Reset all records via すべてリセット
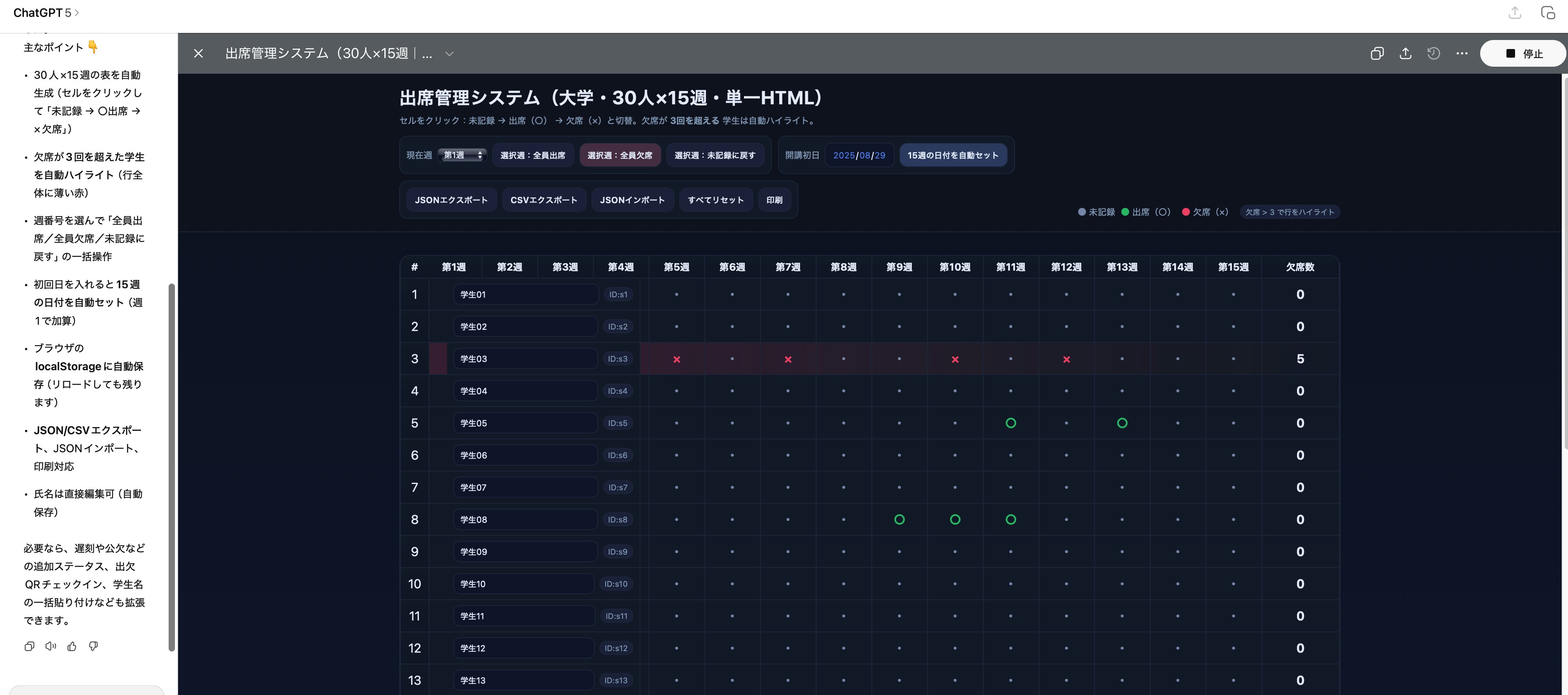 coord(715,200)
